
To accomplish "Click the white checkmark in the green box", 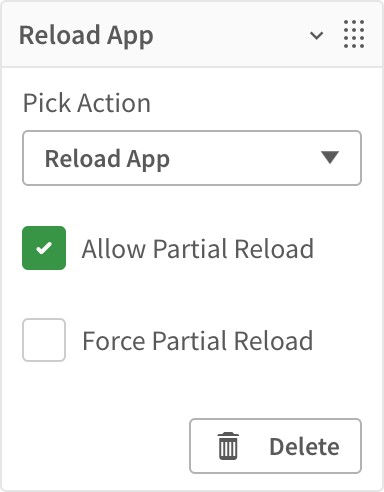I will point(44,248).
